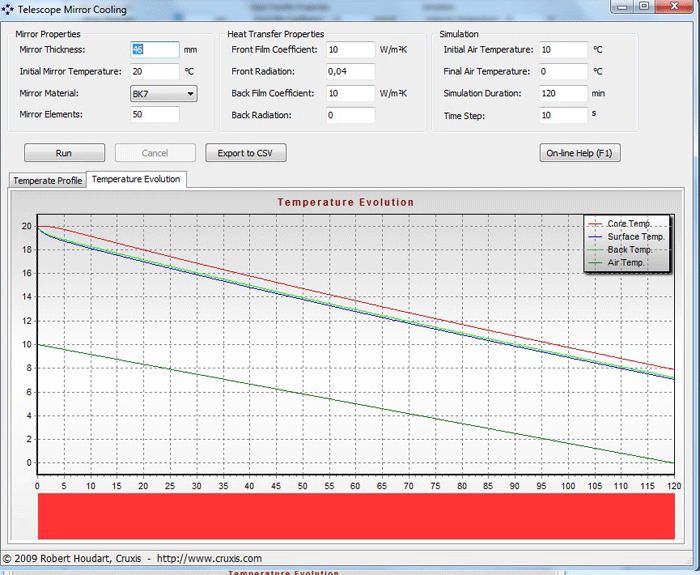Click the Time Step label
The image size is (700, 575).
[x=464, y=116]
